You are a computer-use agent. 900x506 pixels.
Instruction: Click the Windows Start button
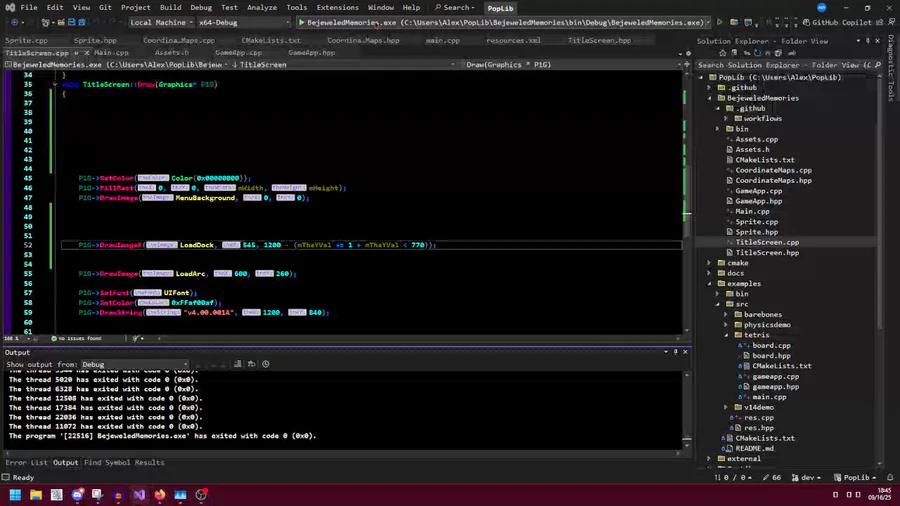click(15, 495)
